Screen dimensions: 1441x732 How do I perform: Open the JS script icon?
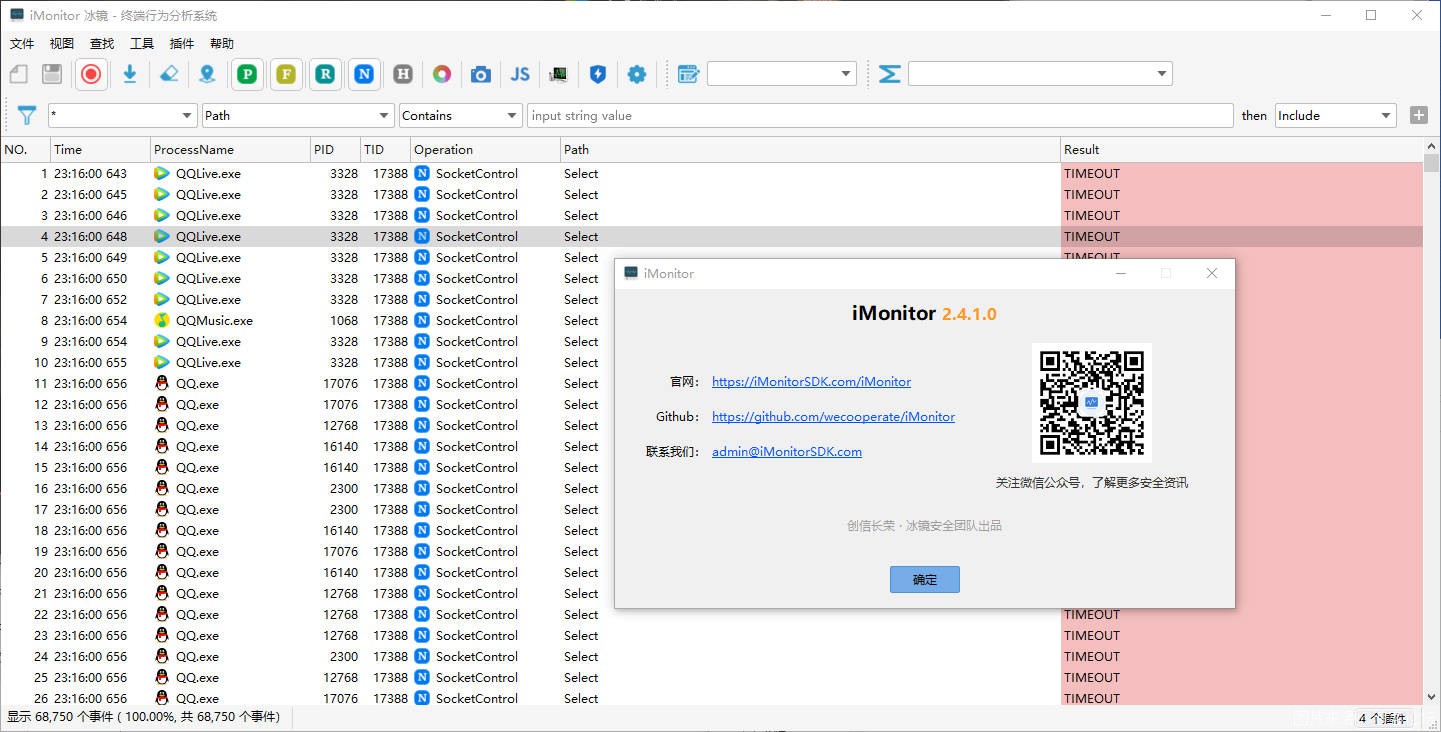click(520, 74)
